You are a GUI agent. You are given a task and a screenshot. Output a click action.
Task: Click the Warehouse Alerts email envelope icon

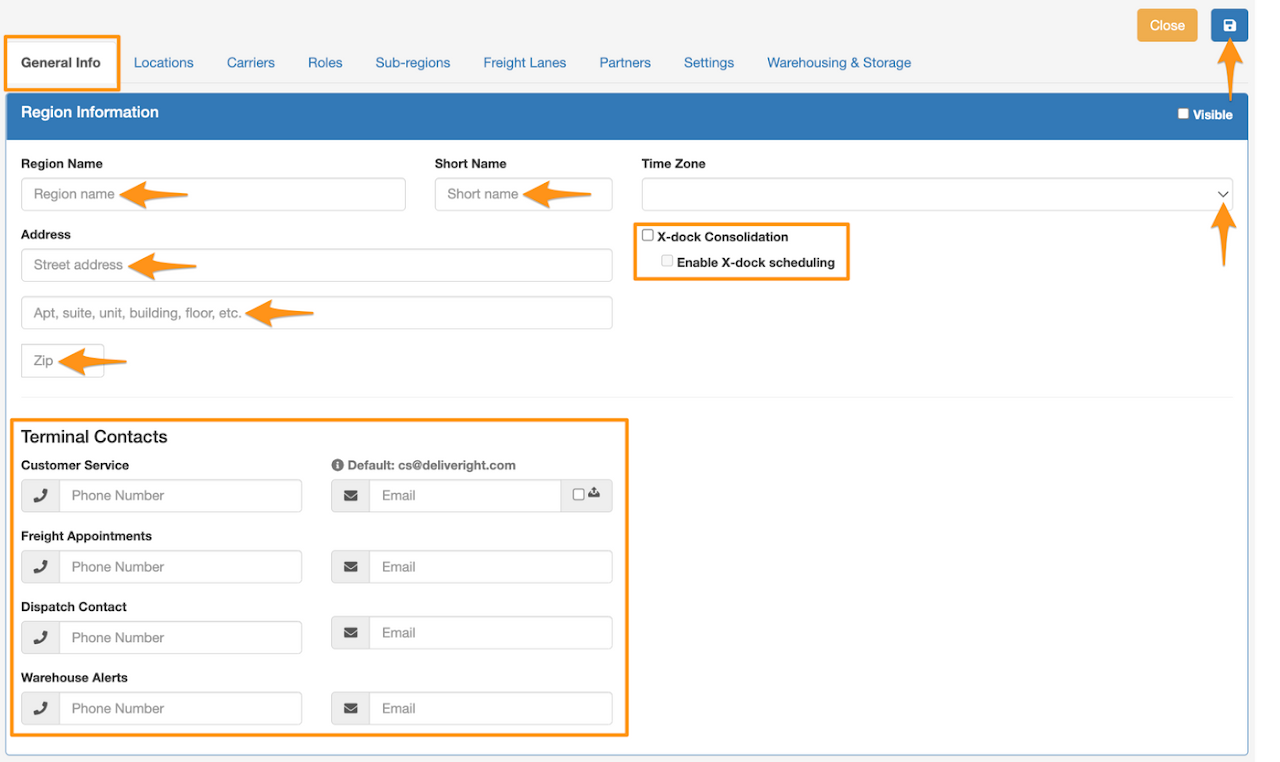(x=350, y=709)
